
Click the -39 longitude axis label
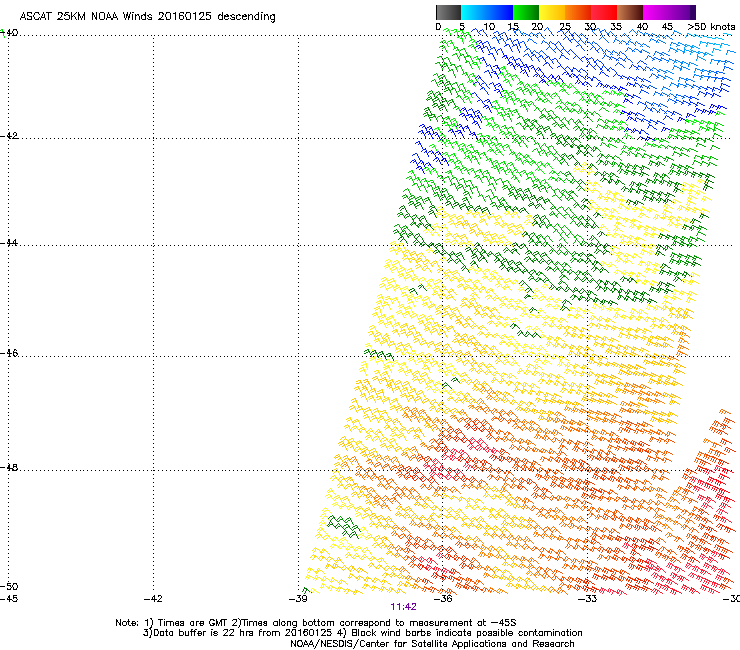point(298,599)
